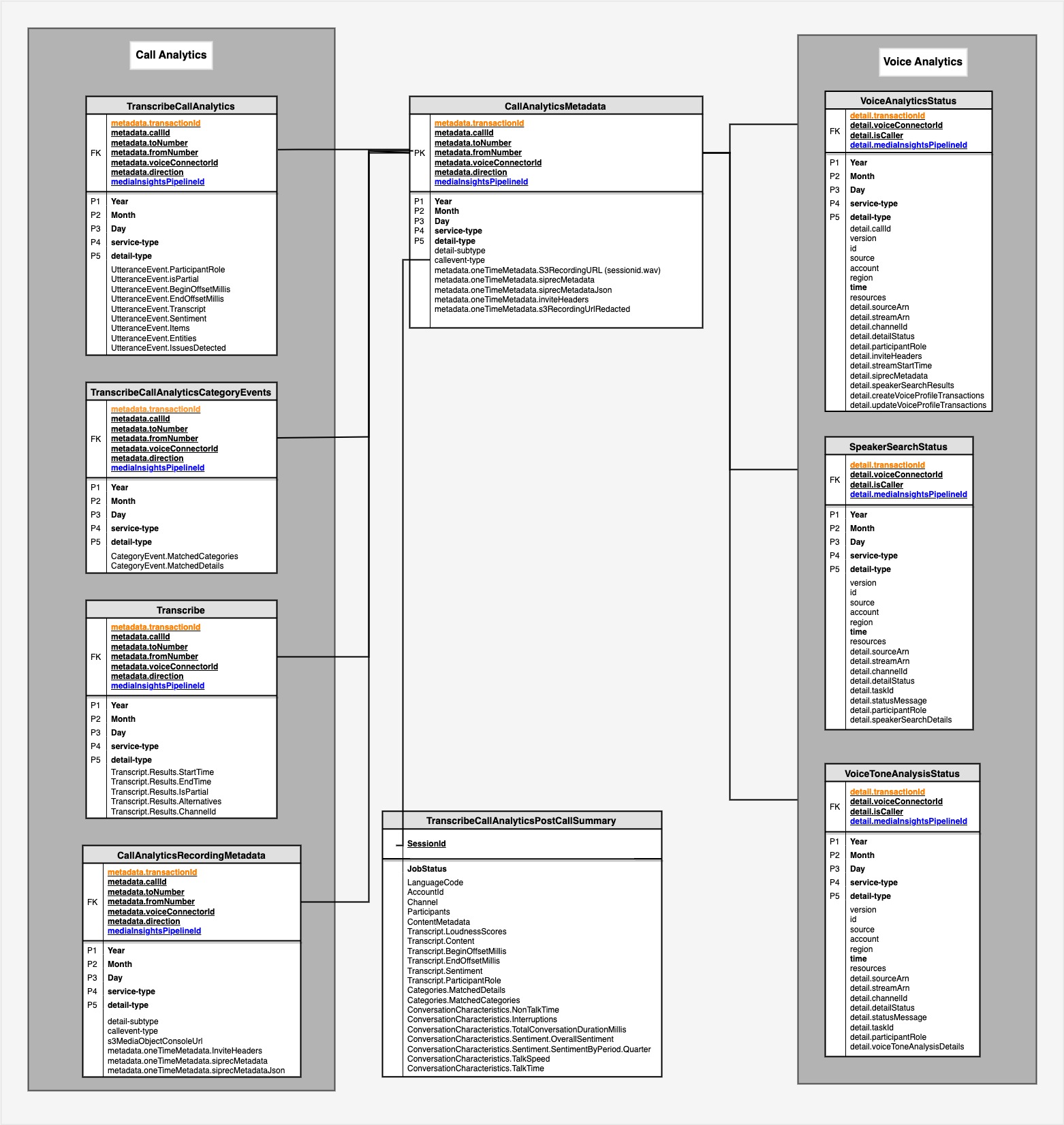1064x1125 pixels.
Task: Click the underlined SessionId key field
Action: pyautogui.click(x=426, y=844)
